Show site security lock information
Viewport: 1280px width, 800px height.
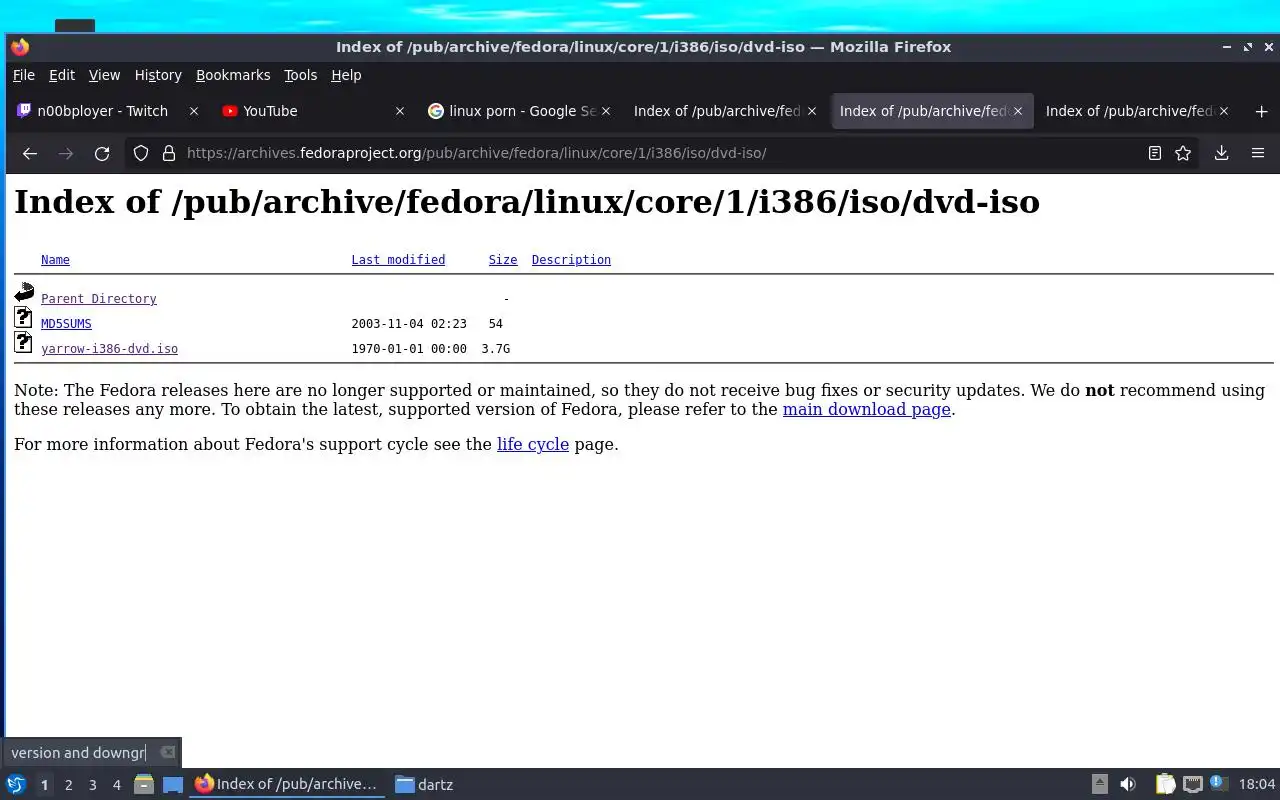point(169,153)
